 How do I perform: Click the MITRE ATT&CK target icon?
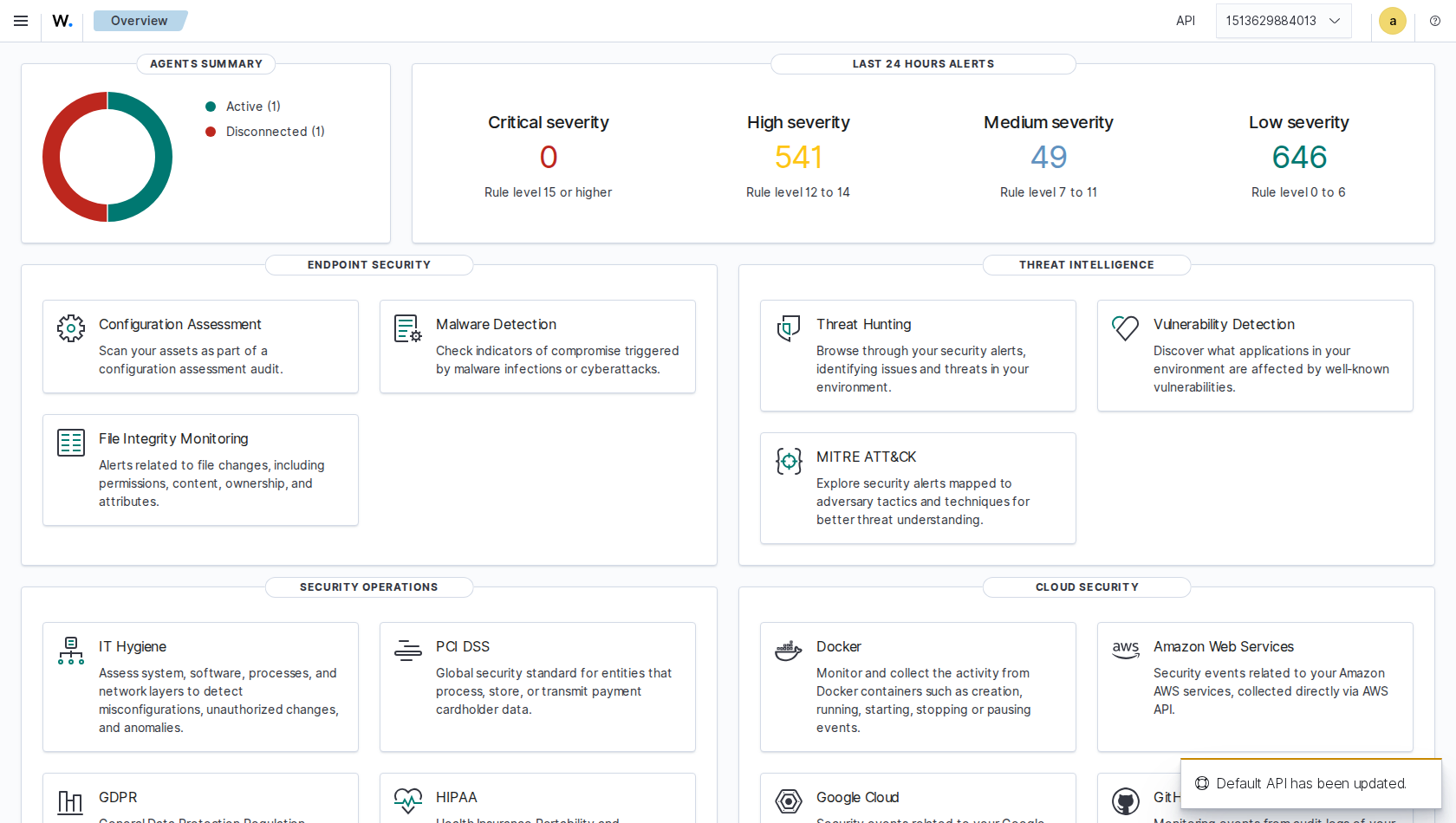pyautogui.click(x=789, y=462)
